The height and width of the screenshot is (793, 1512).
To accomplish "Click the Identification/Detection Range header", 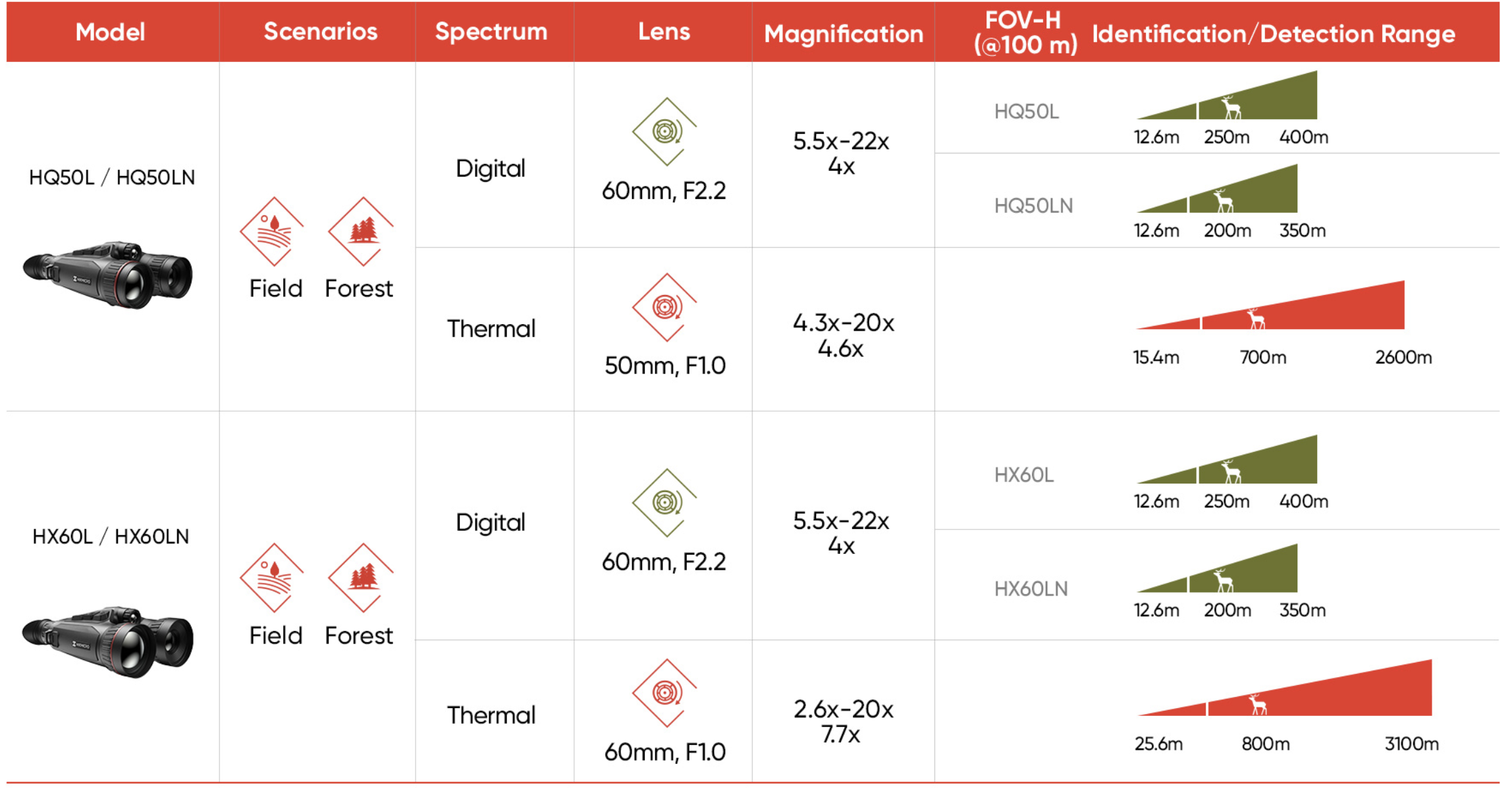I will [1273, 34].
